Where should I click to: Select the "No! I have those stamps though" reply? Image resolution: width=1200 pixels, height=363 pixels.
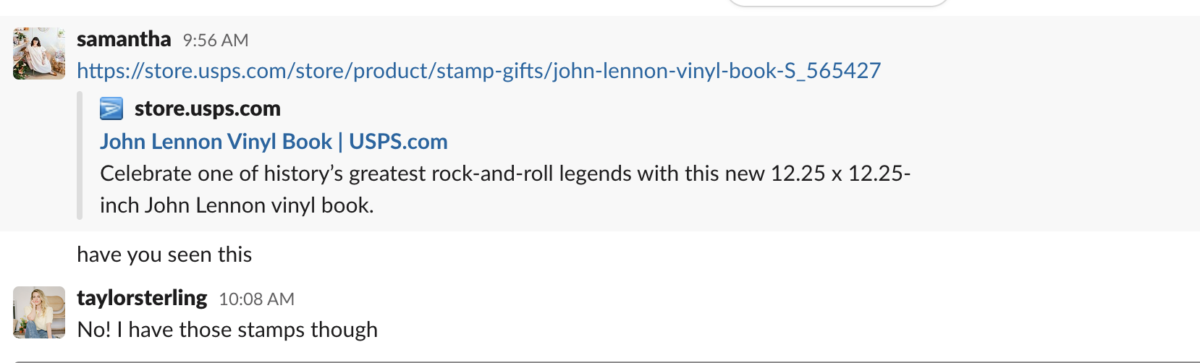click(227, 328)
